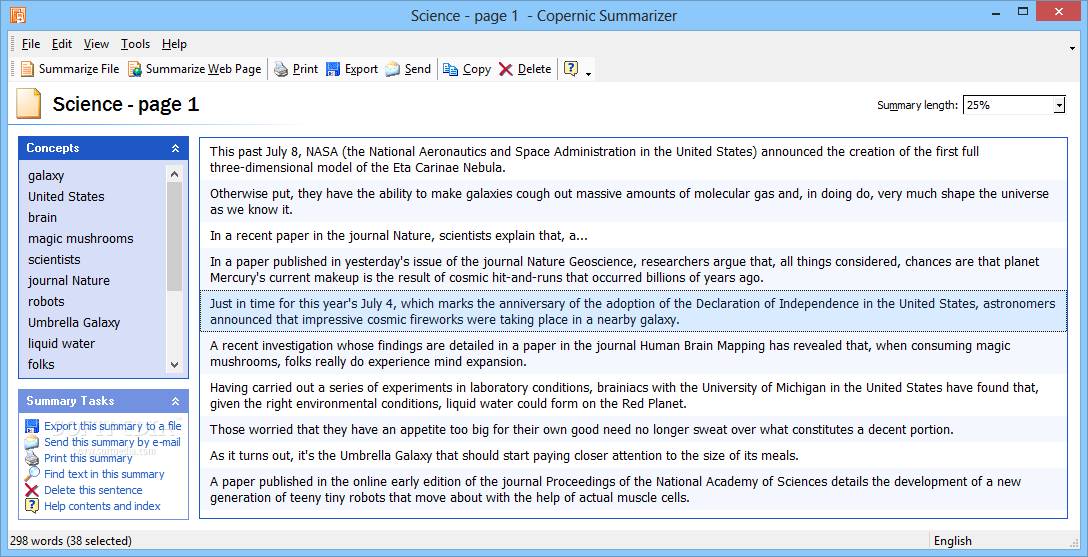Click the English language status bar entry
1088x557 pixels.
pos(953,541)
